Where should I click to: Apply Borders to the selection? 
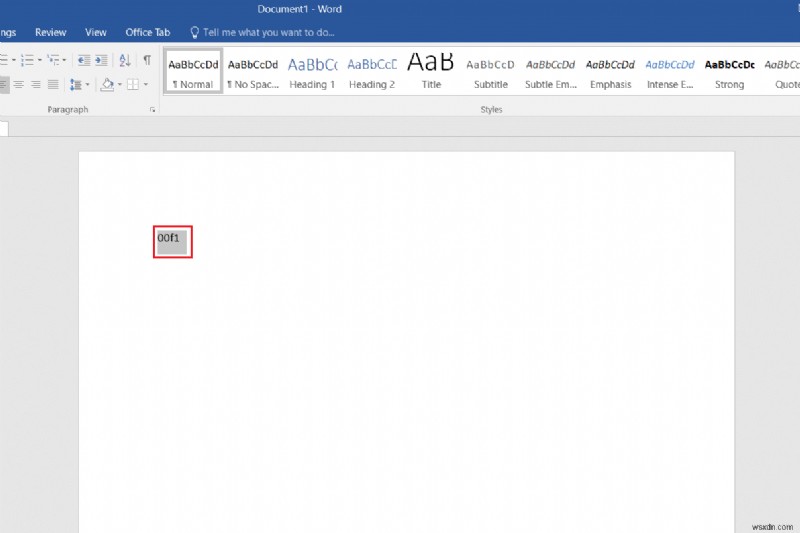pyautogui.click(x=133, y=85)
